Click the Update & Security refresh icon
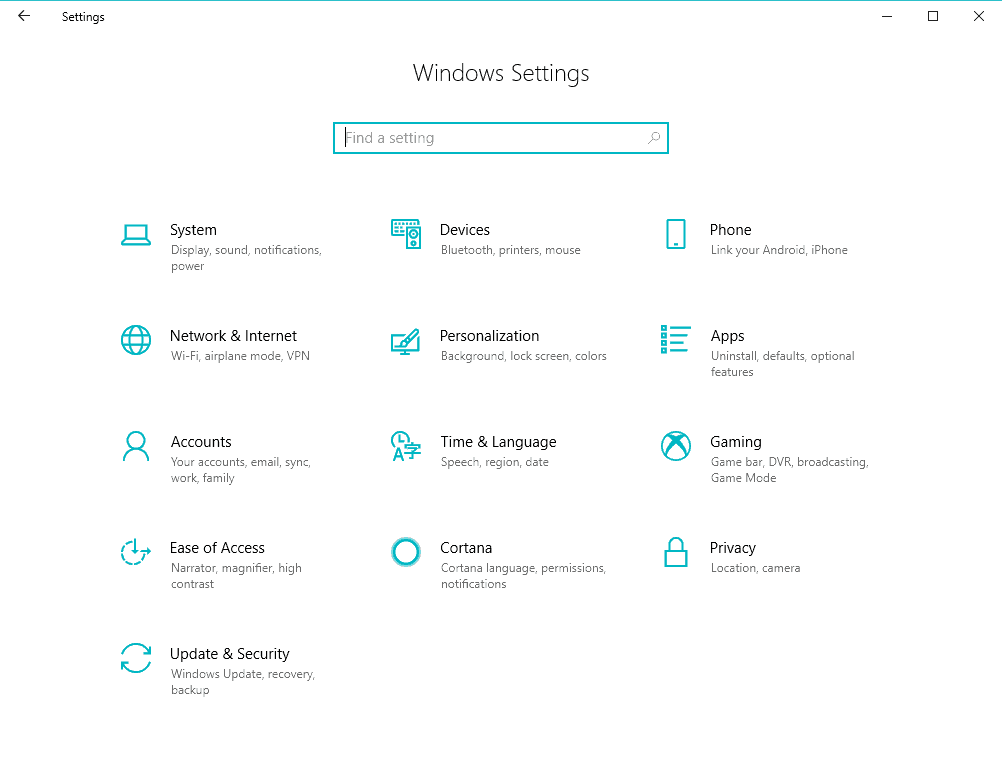Viewport: 1002px width, 771px height. click(135, 658)
